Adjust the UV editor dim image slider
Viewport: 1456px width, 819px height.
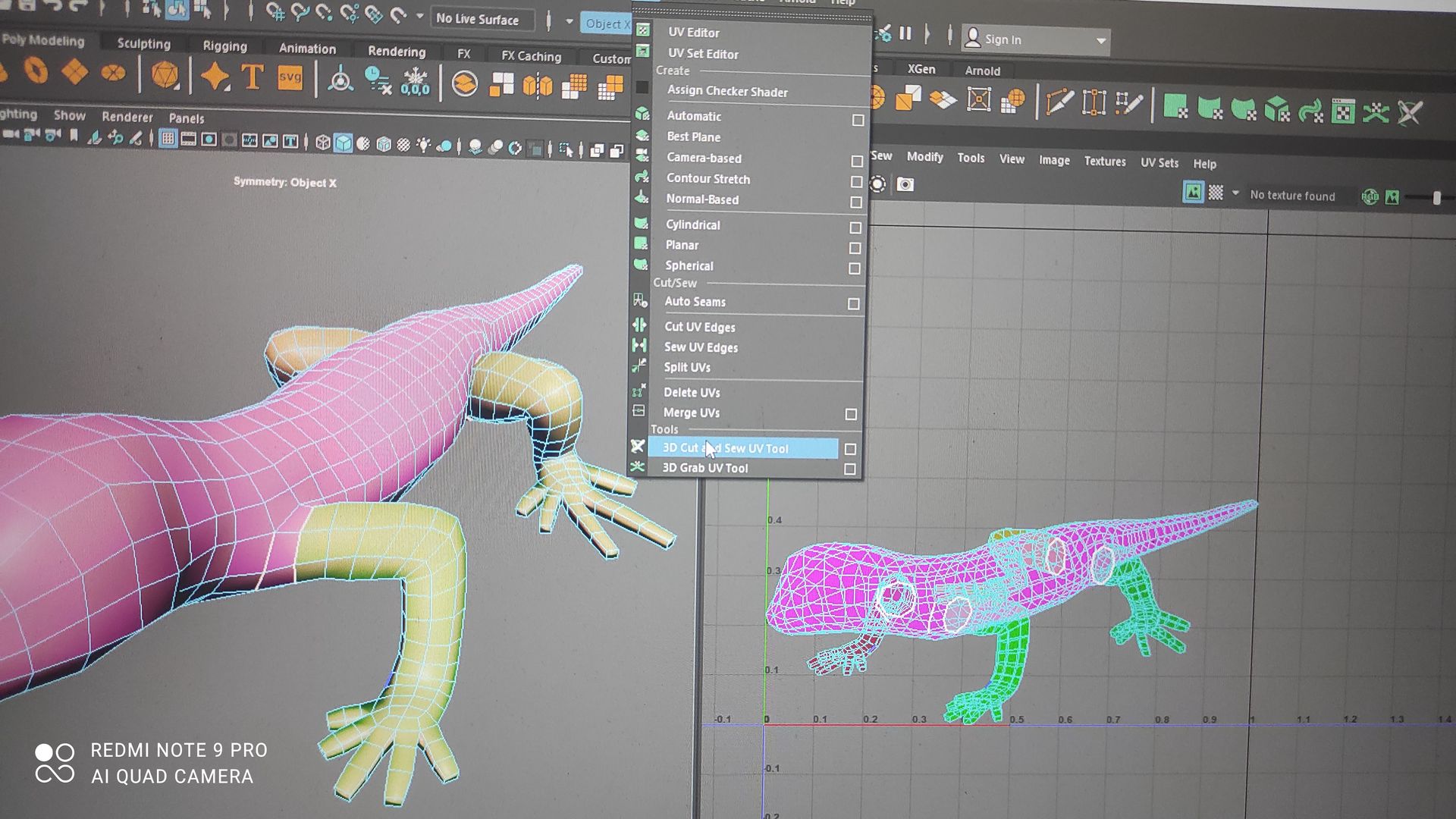1436,198
